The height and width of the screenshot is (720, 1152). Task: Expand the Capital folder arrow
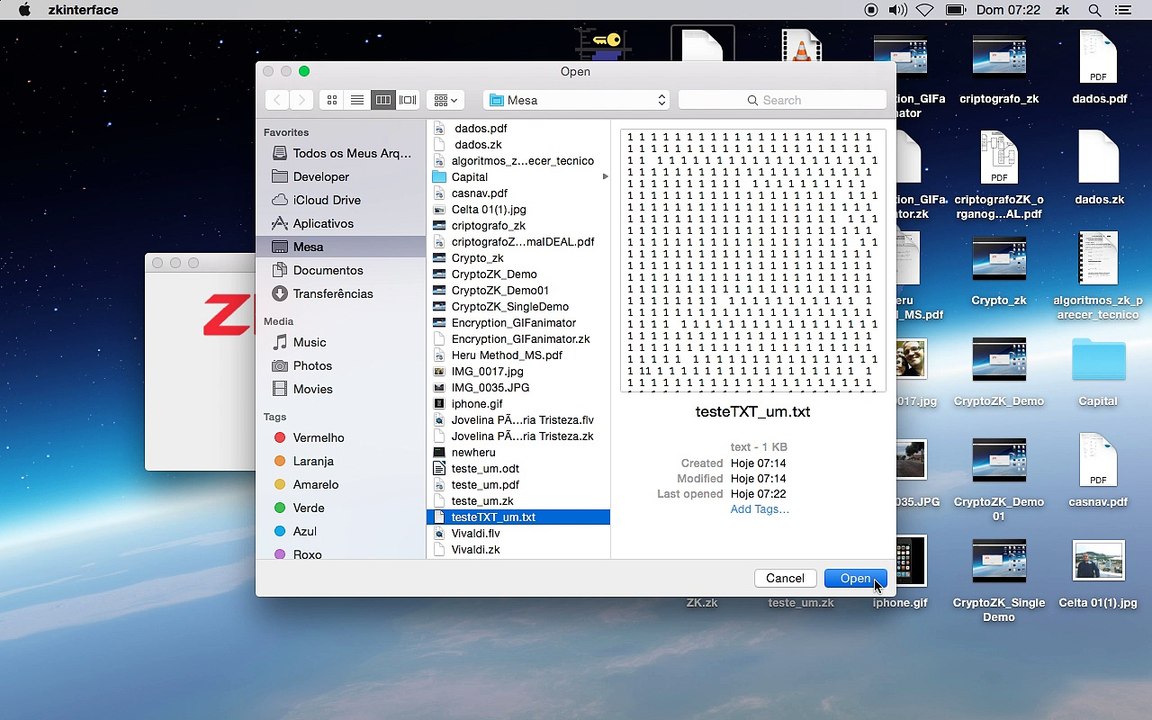[x=605, y=177]
